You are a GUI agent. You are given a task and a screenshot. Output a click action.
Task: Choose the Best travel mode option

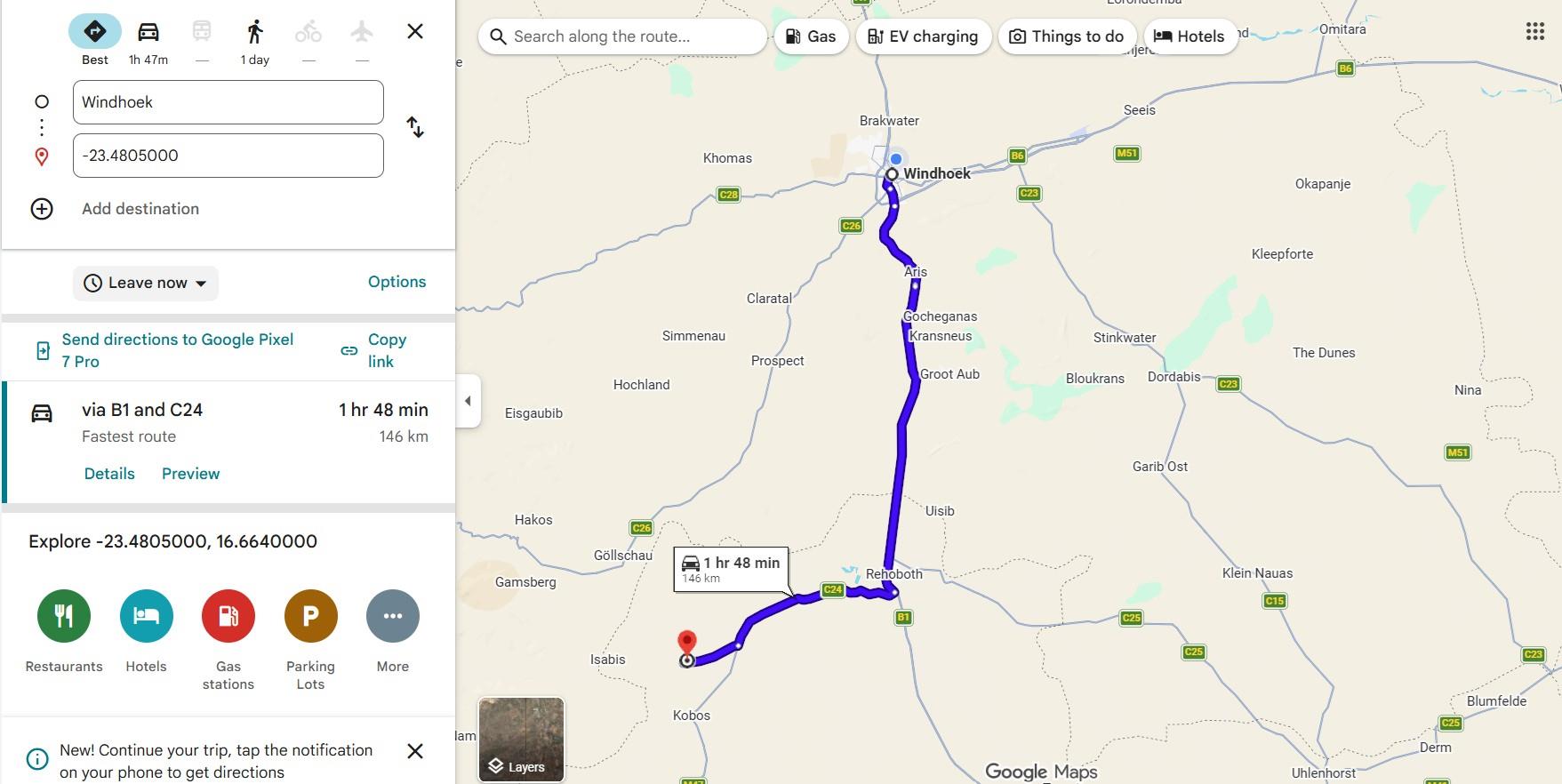tap(95, 32)
